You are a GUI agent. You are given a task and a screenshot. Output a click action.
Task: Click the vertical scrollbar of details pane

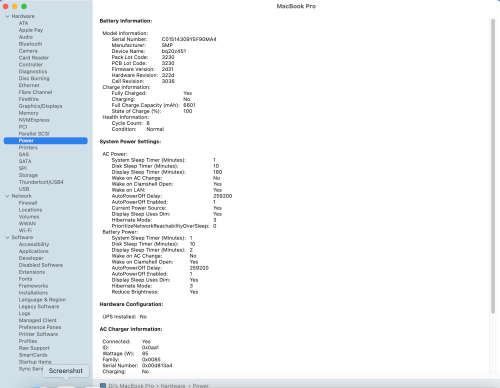(x=493, y=167)
